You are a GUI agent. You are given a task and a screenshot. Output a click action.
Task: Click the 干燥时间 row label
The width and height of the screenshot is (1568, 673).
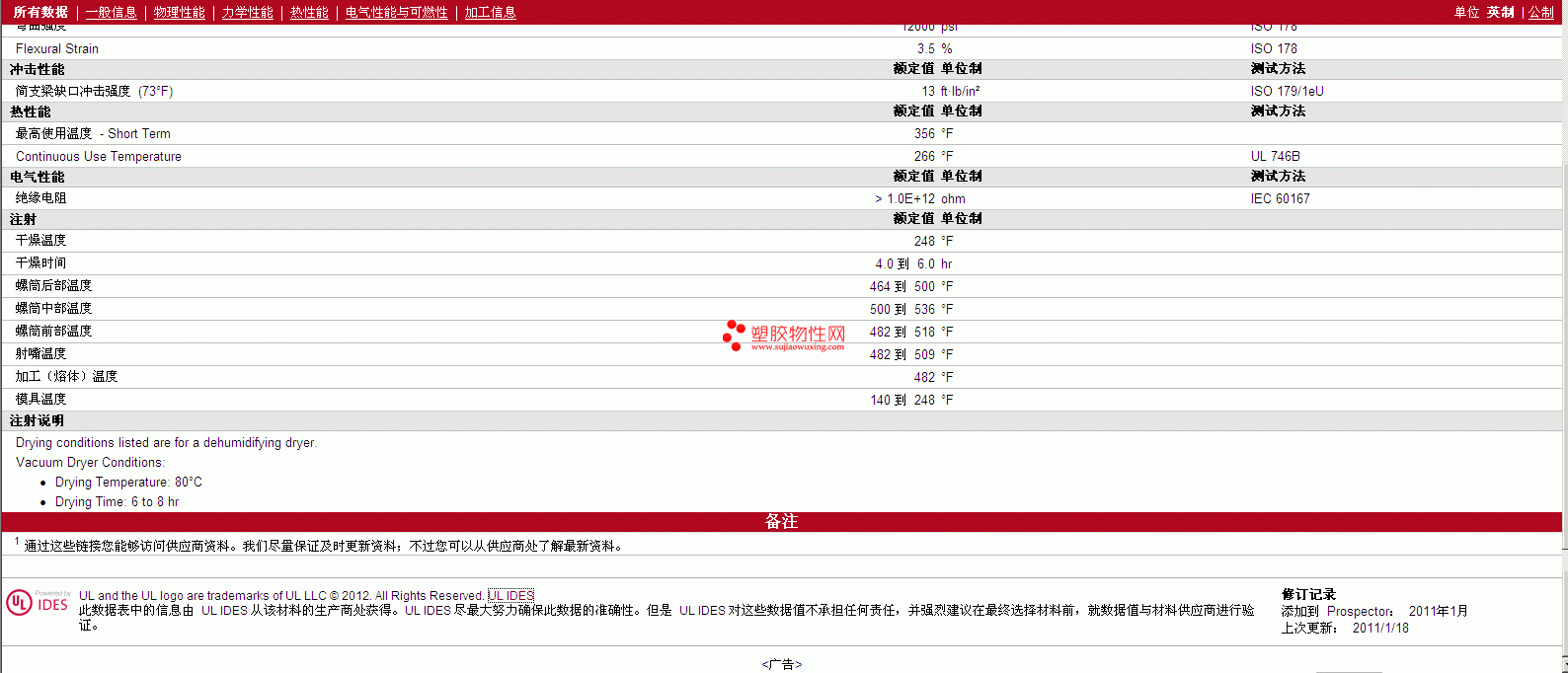pyautogui.click(x=40, y=263)
